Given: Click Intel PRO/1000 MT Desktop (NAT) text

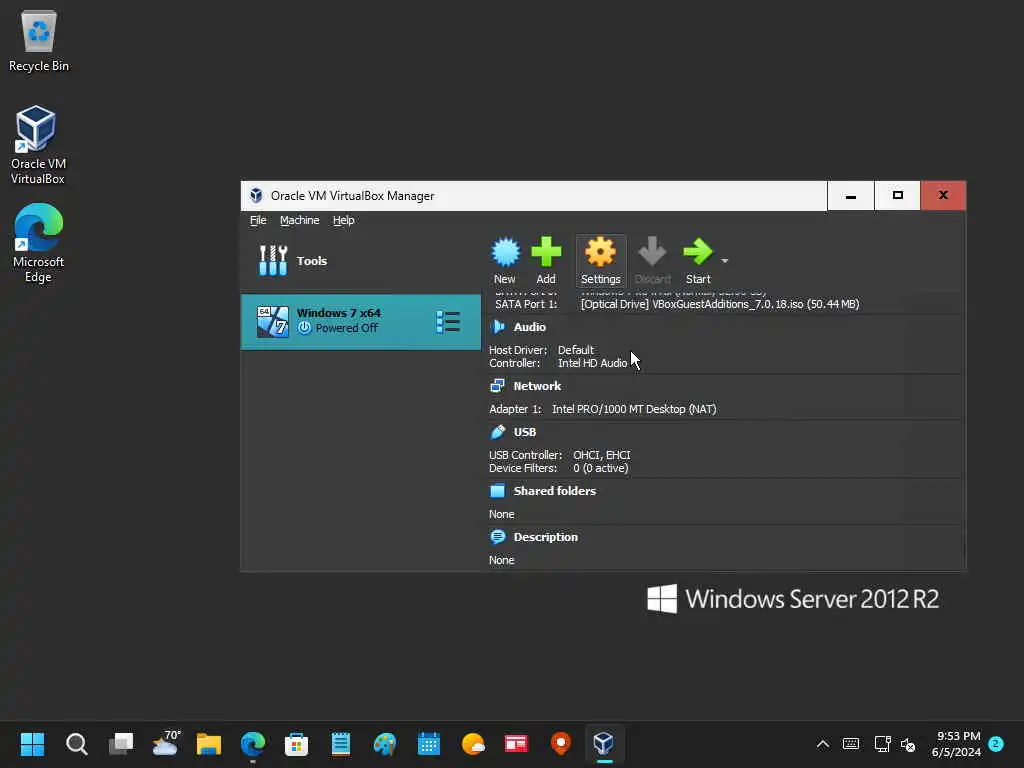Looking at the screenshot, I should [634, 409].
